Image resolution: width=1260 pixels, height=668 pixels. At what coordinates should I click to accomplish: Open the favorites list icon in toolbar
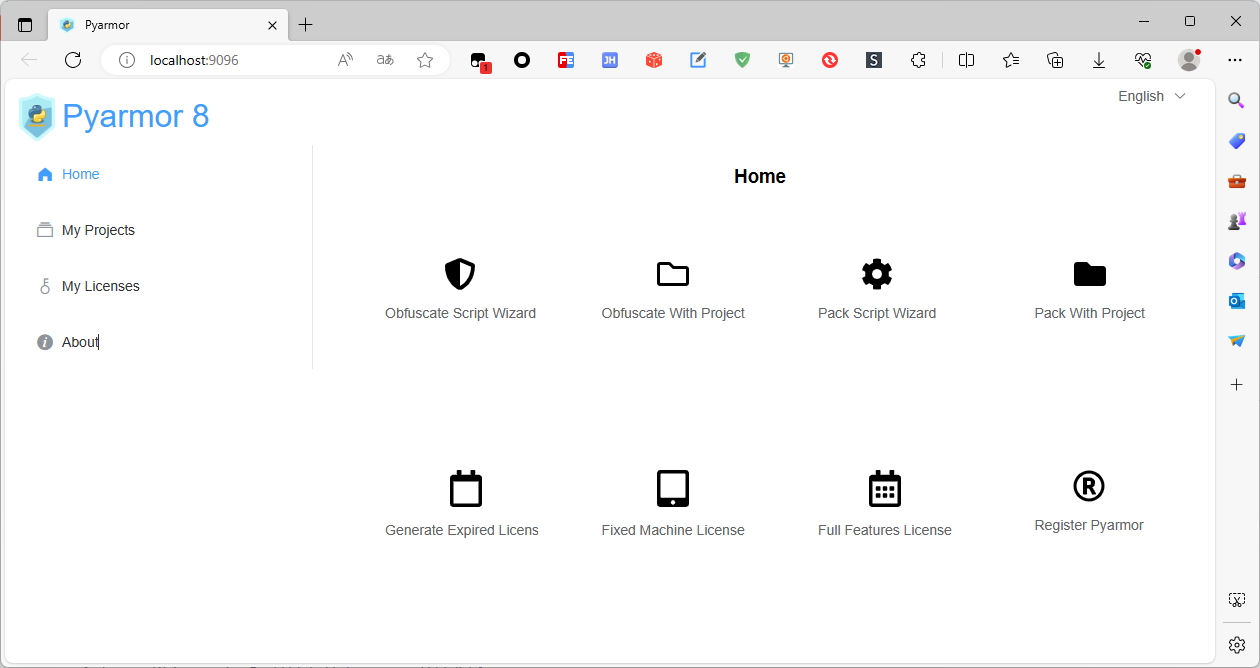click(1011, 60)
